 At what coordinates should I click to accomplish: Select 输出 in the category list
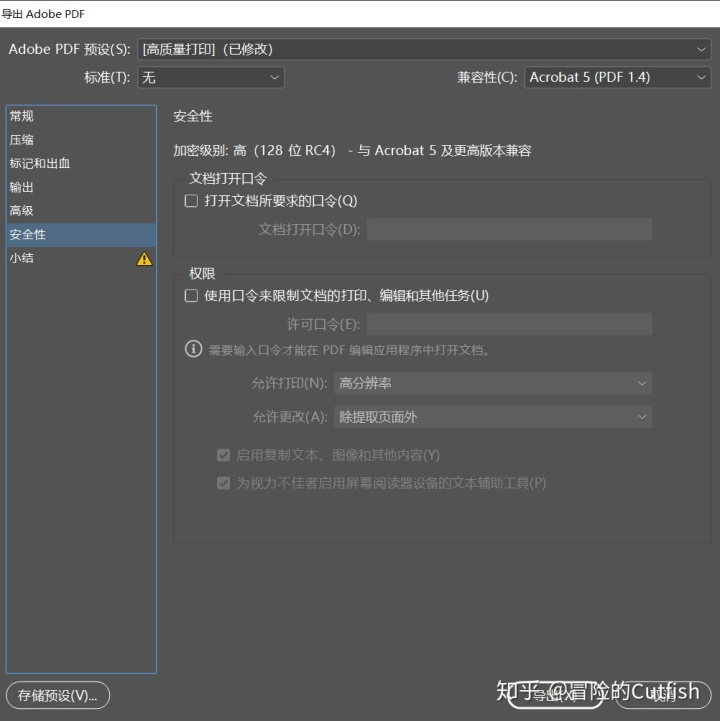pos(81,187)
